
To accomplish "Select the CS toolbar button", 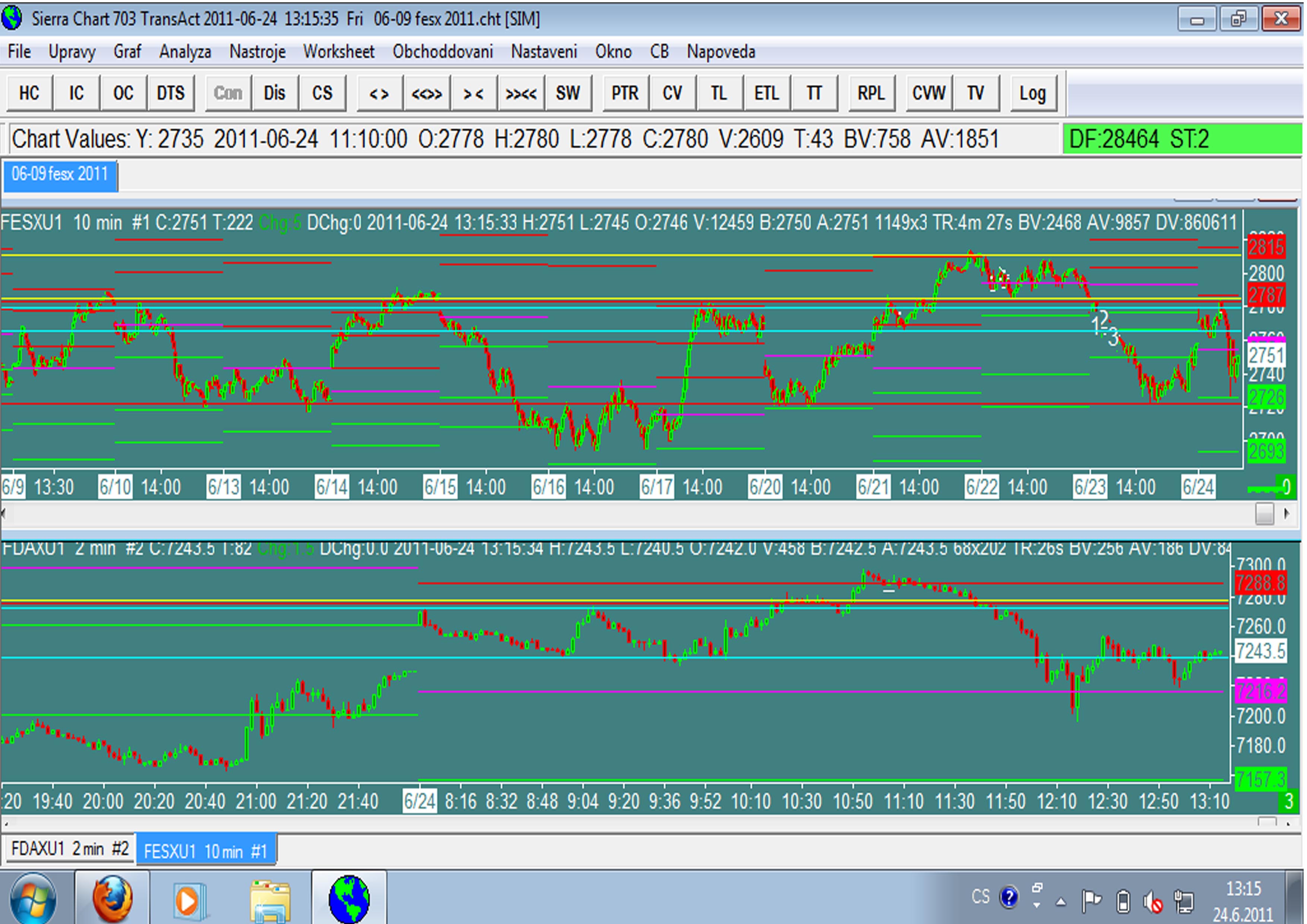I will click(322, 93).
